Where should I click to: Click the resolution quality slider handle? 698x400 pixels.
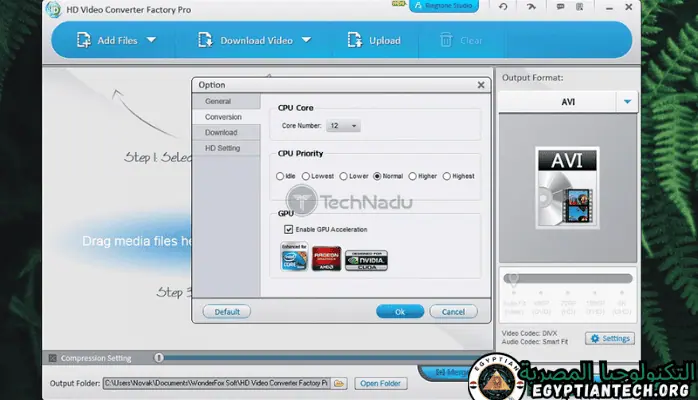point(513,279)
